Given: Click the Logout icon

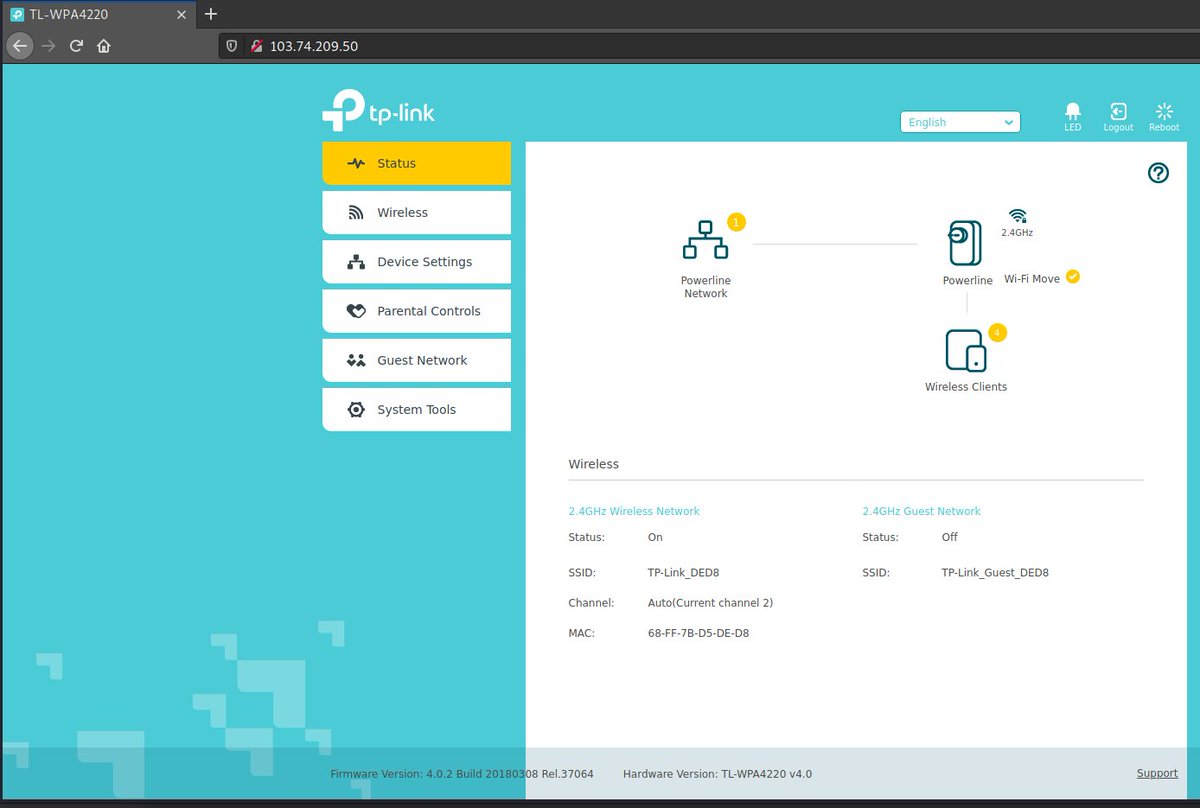Looking at the screenshot, I should point(1118,111).
